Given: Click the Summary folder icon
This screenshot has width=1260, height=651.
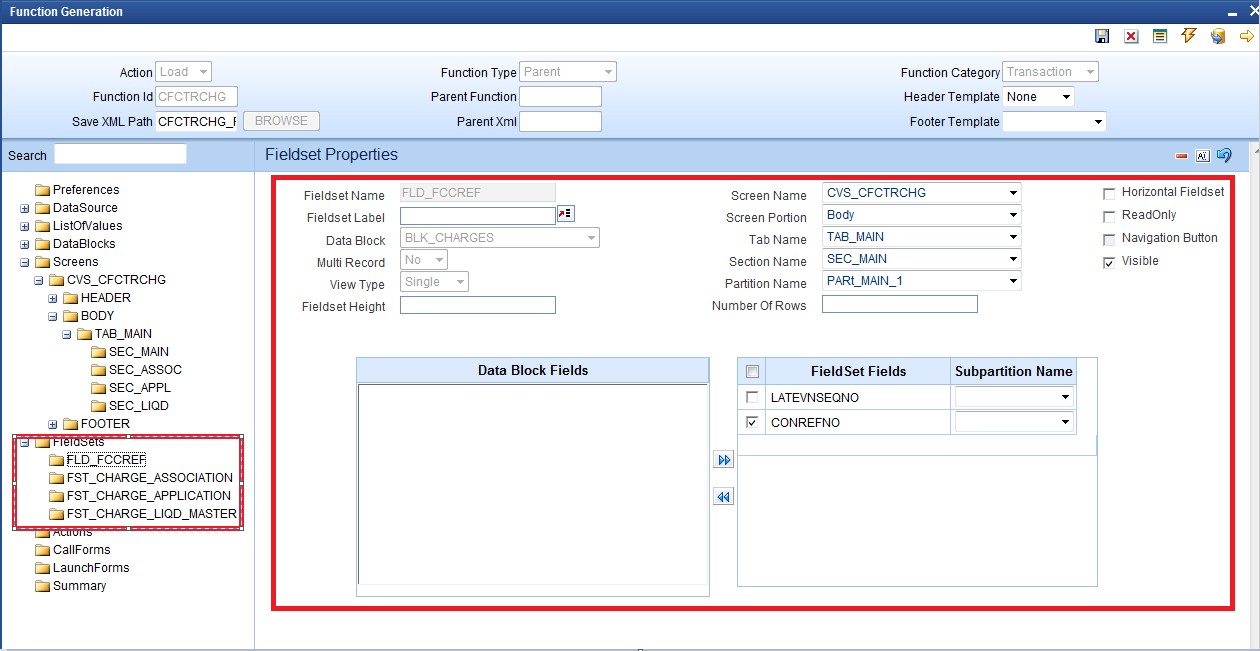Looking at the screenshot, I should tap(42, 586).
